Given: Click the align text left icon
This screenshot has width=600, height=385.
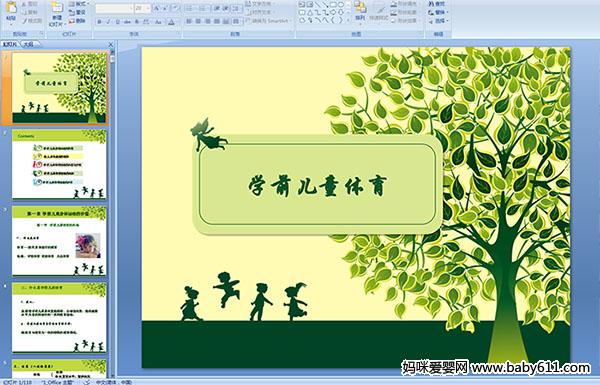Looking at the screenshot, I should point(189,21).
